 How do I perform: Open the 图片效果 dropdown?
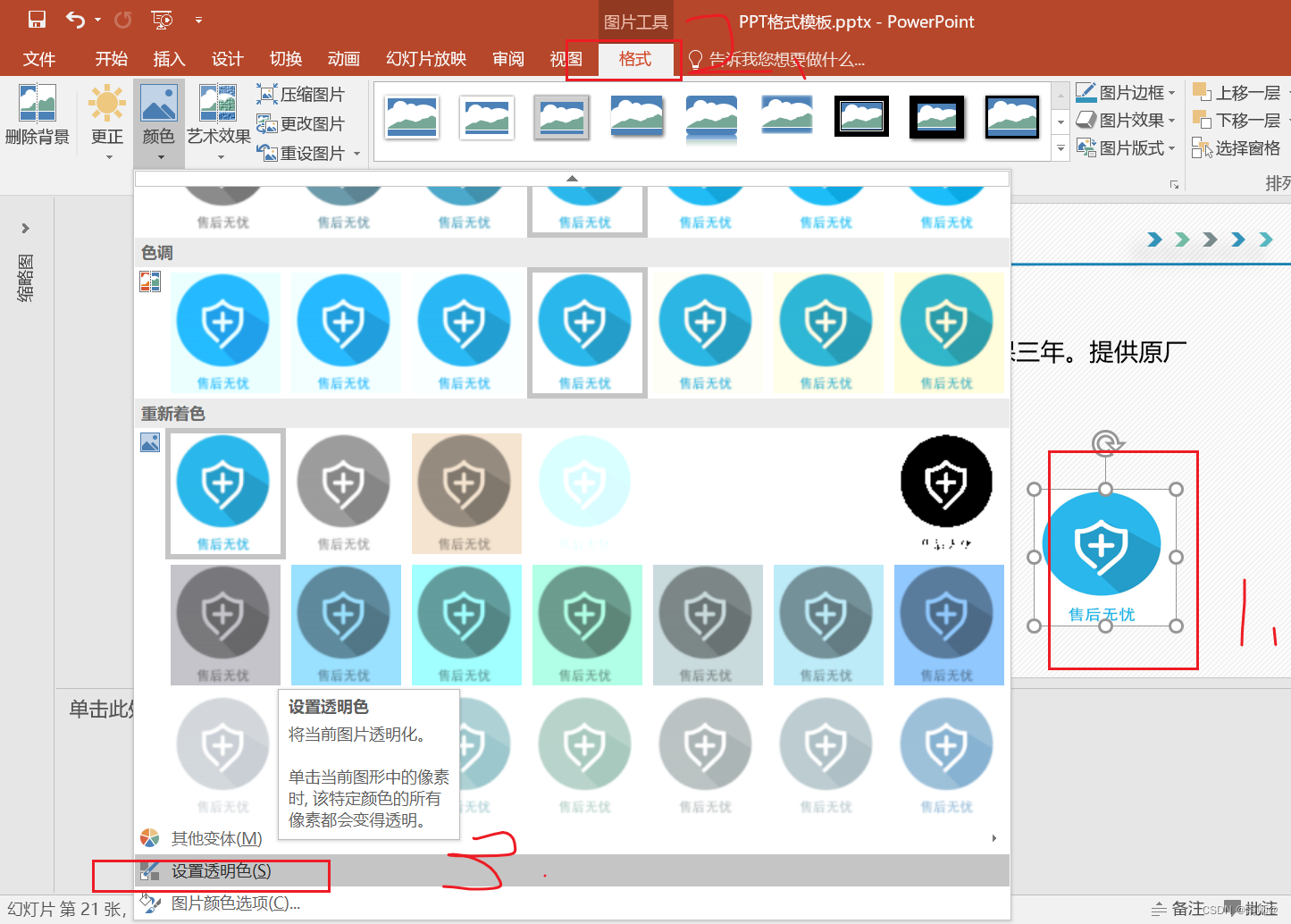click(1126, 120)
